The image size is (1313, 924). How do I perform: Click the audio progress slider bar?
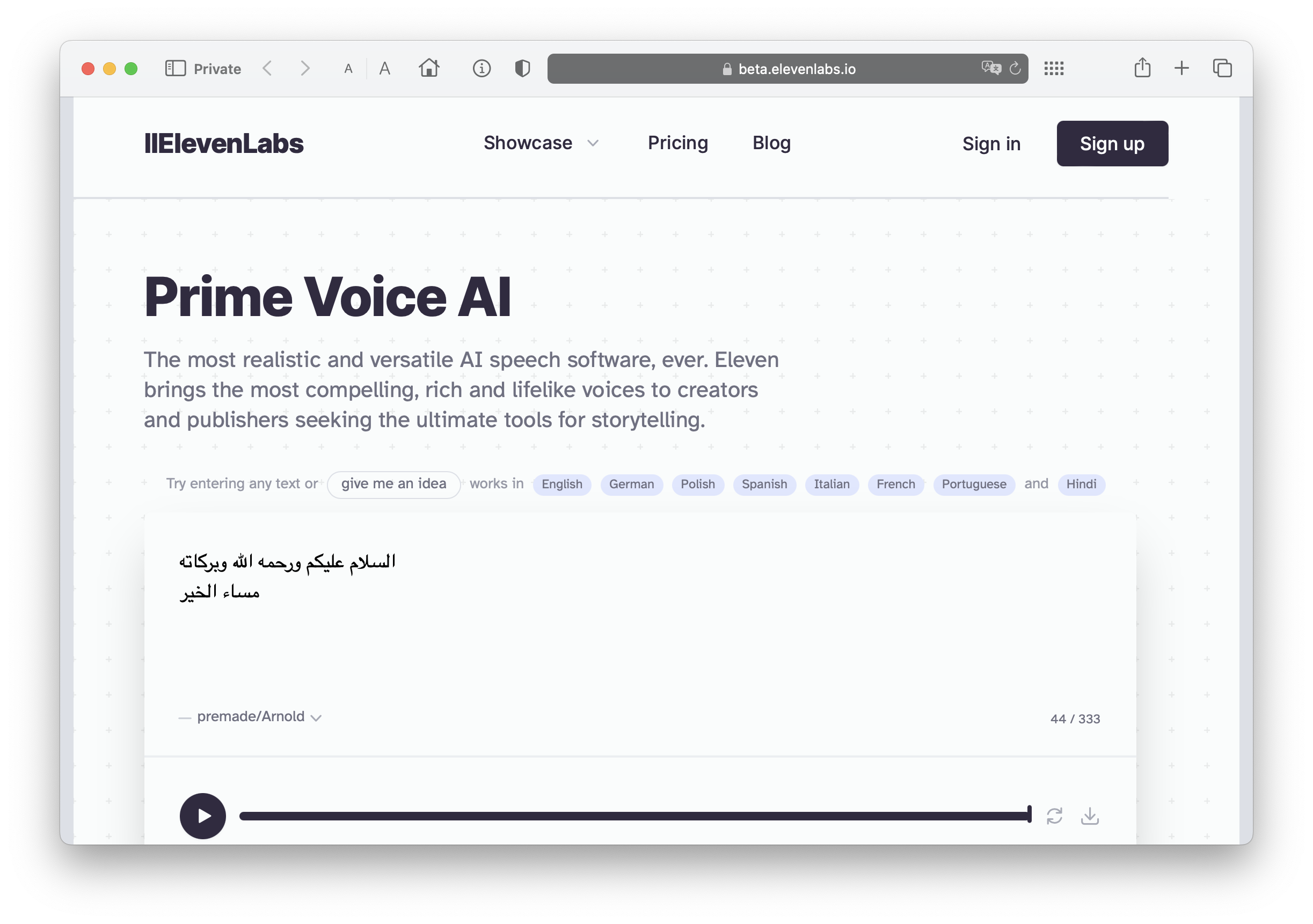(x=635, y=816)
